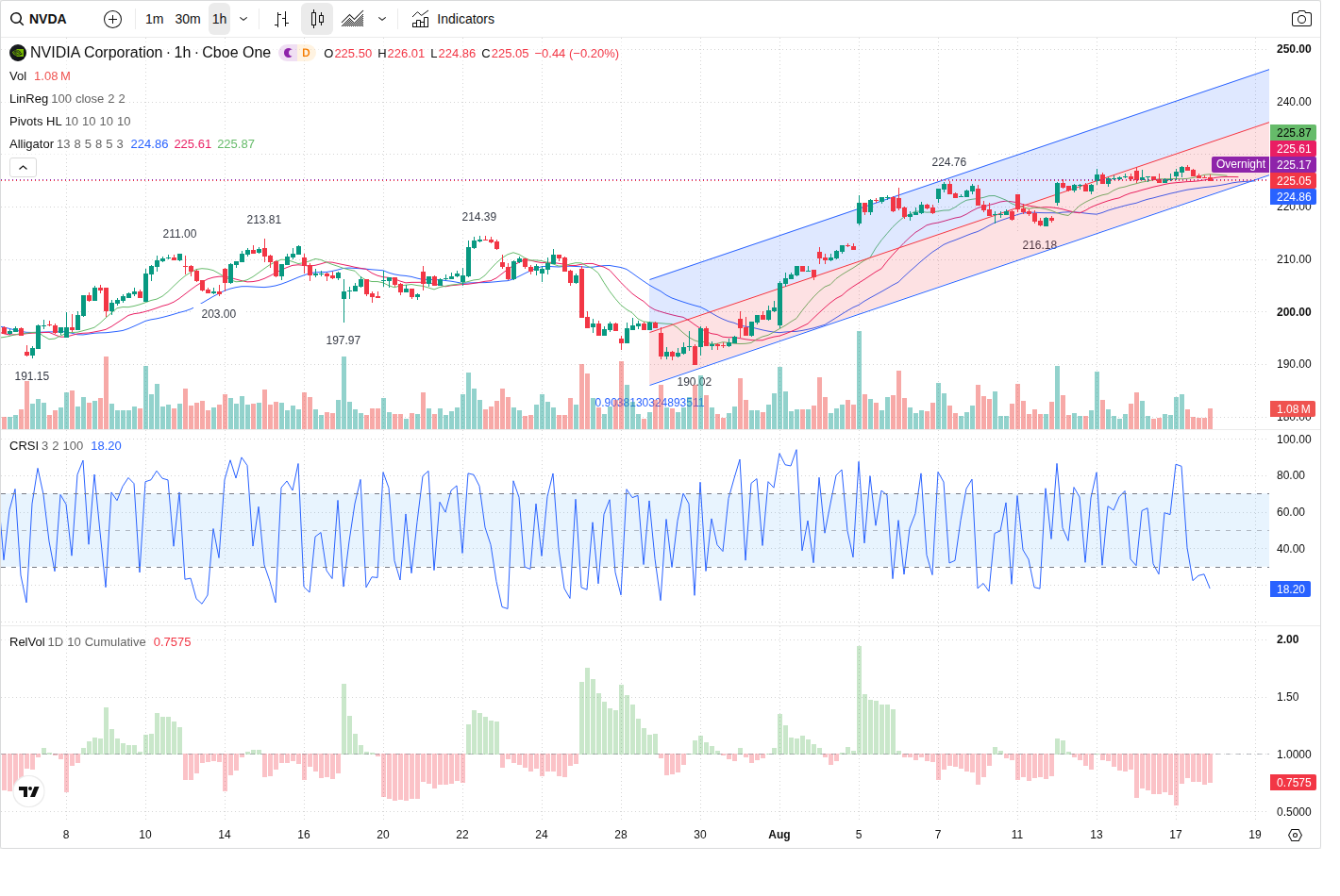Click the 1.08 M volume tag
This screenshot has height=896, width=1340.
1294,409
